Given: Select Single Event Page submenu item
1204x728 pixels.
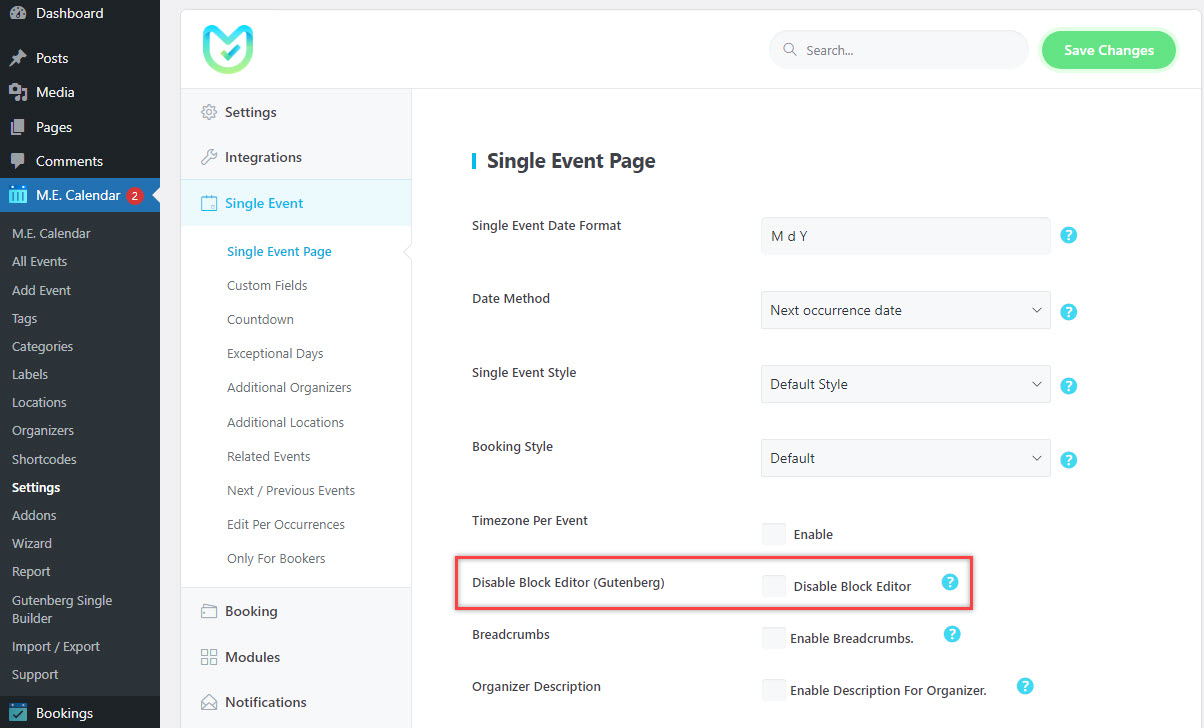Looking at the screenshot, I should tap(279, 252).
